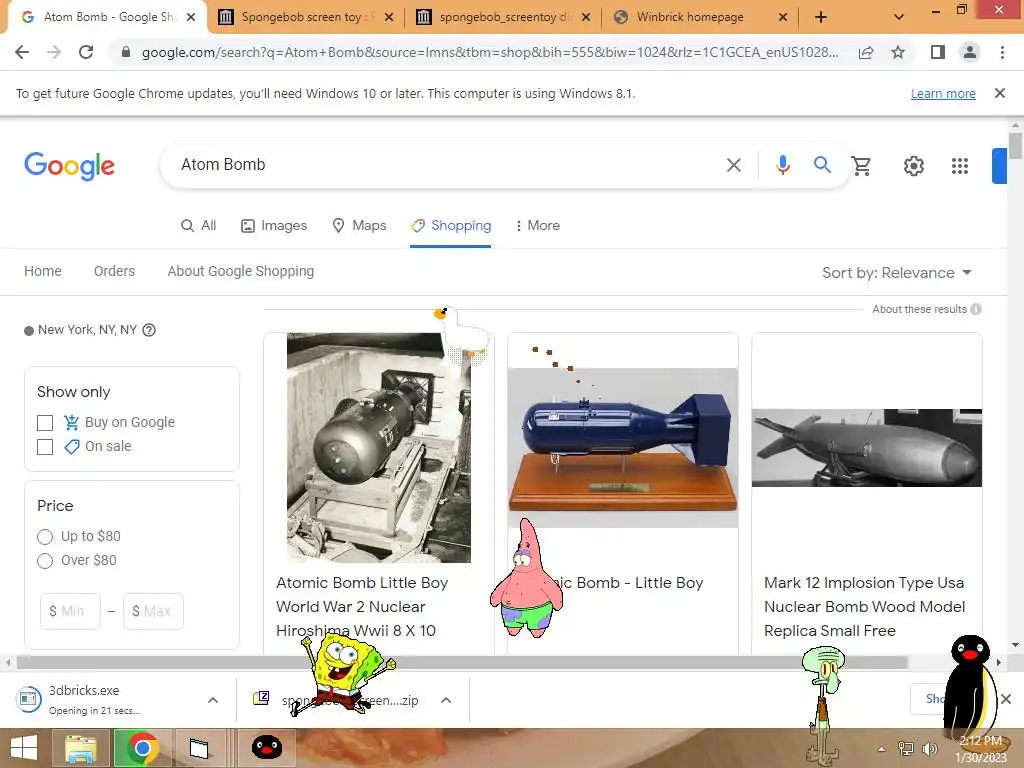Open tab search chevron in title bar
This screenshot has width=1024, height=768.
[x=899, y=17]
